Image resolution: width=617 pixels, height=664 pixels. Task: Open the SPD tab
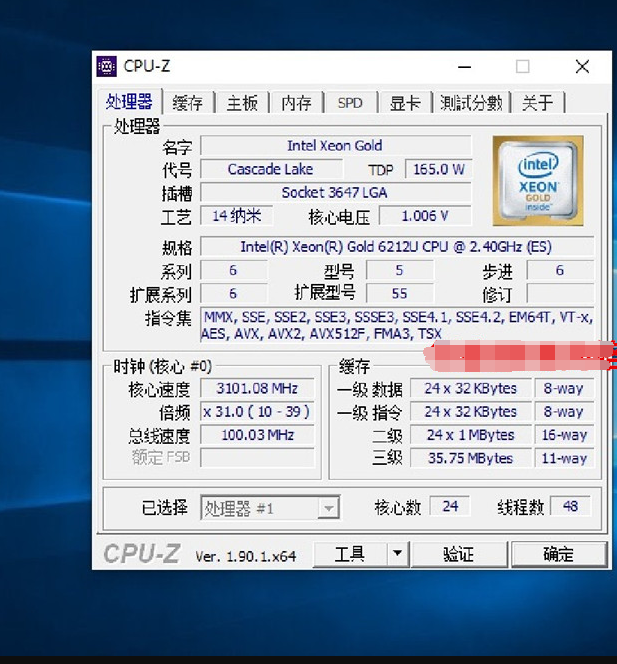(x=350, y=103)
